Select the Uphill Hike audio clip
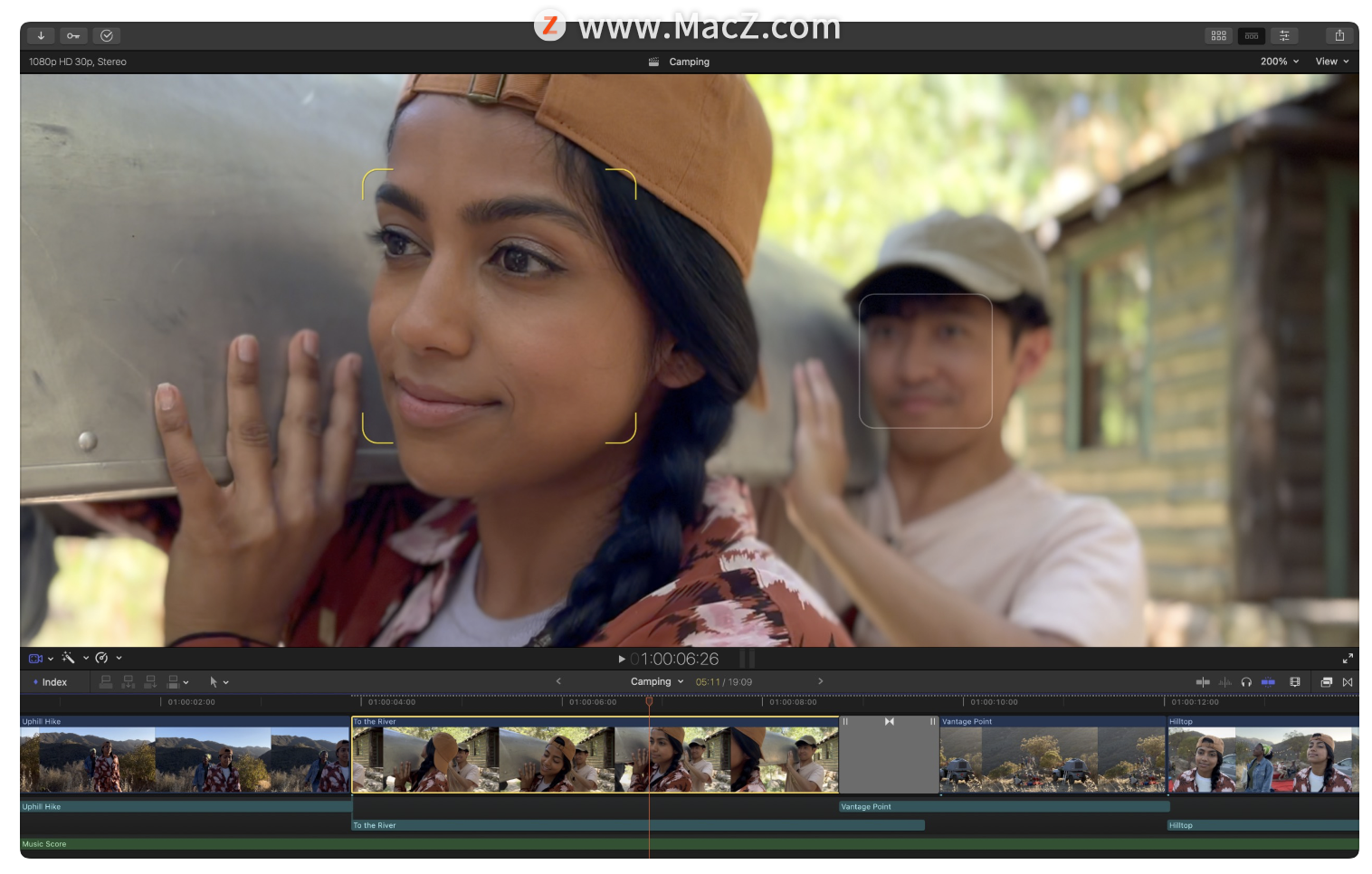The height and width of the screenshot is (874, 1372). 185,806
